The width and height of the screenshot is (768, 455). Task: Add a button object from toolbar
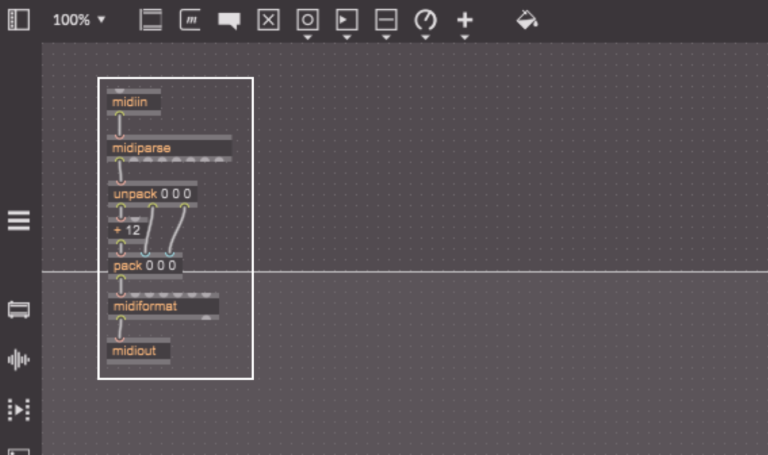point(308,20)
